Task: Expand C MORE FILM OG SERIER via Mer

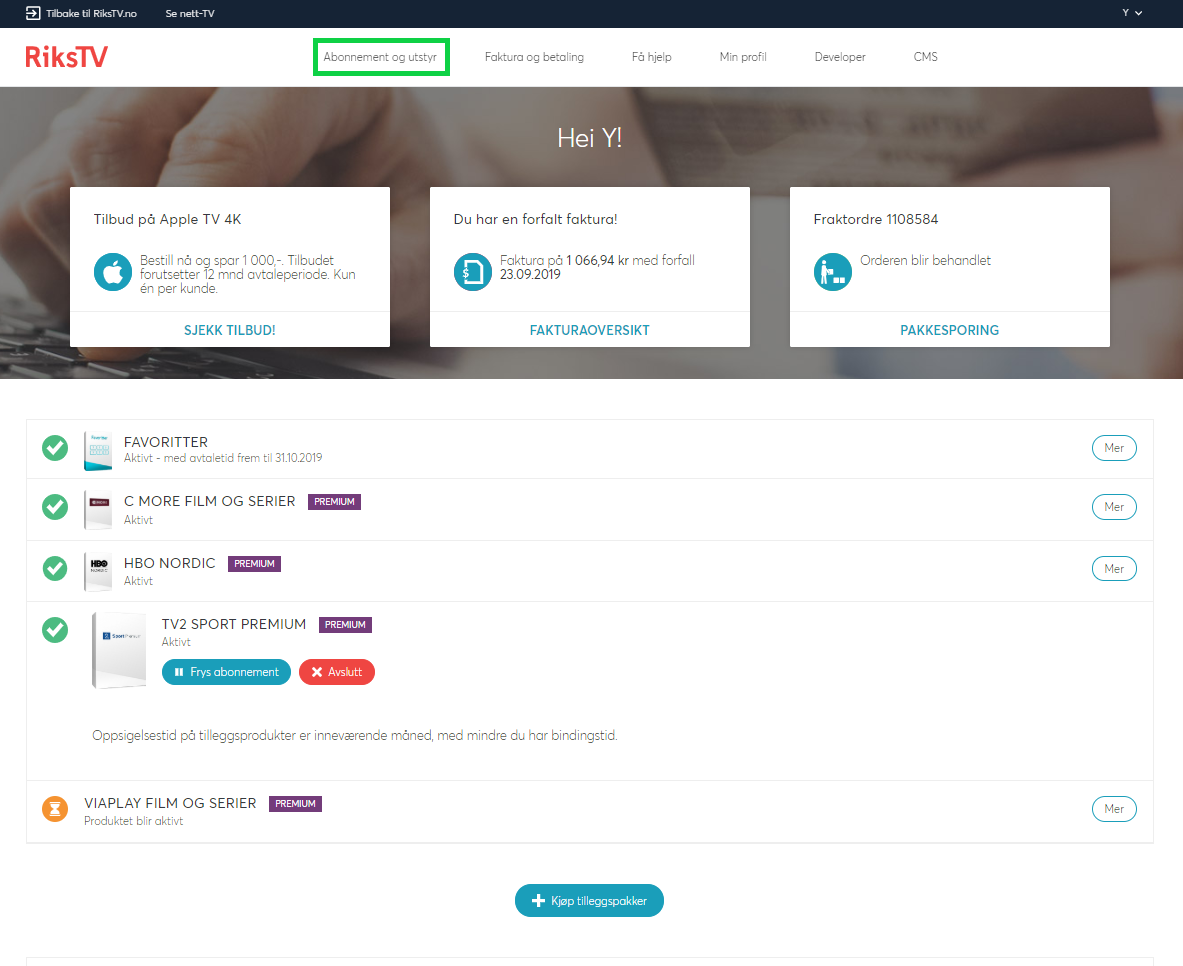Action: pyautogui.click(x=1114, y=506)
